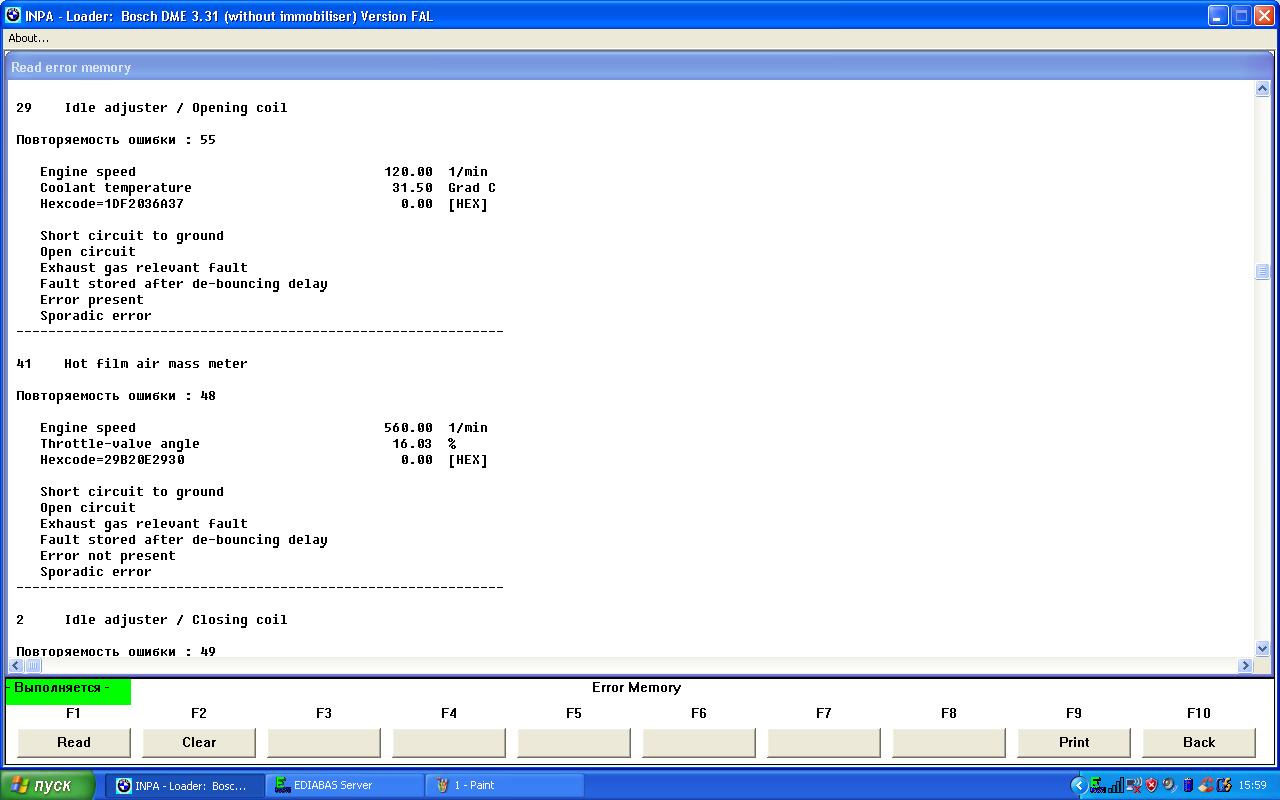The height and width of the screenshot is (800, 1280).
Task: Click the 'Error not present' status line
Action: [108, 556]
